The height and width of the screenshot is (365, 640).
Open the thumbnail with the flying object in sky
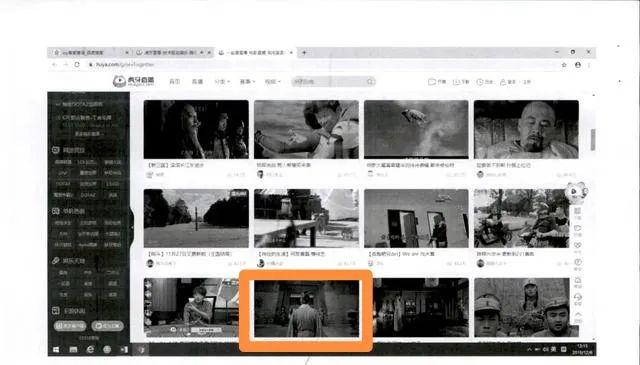coord(416,129)
